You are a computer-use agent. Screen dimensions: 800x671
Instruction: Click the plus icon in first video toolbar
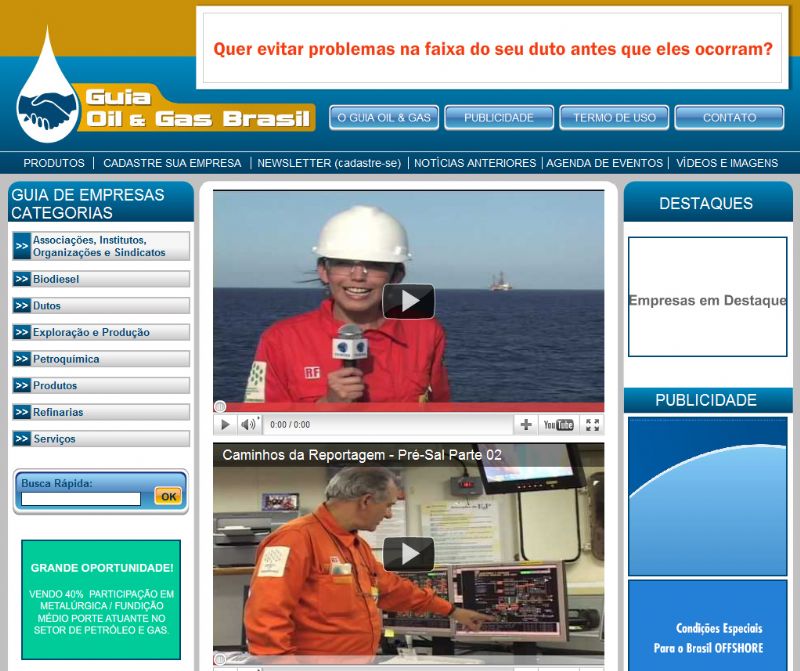coord(526,425)
